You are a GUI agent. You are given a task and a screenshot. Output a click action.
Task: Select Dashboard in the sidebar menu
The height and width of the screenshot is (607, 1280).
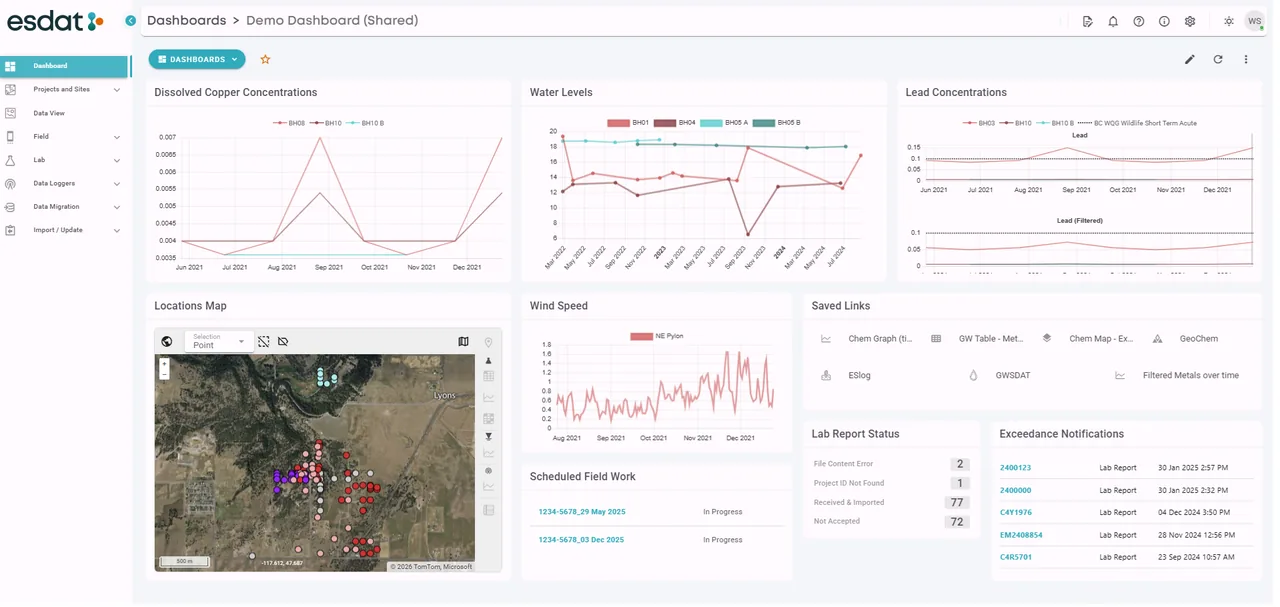[x=65, y=66]
